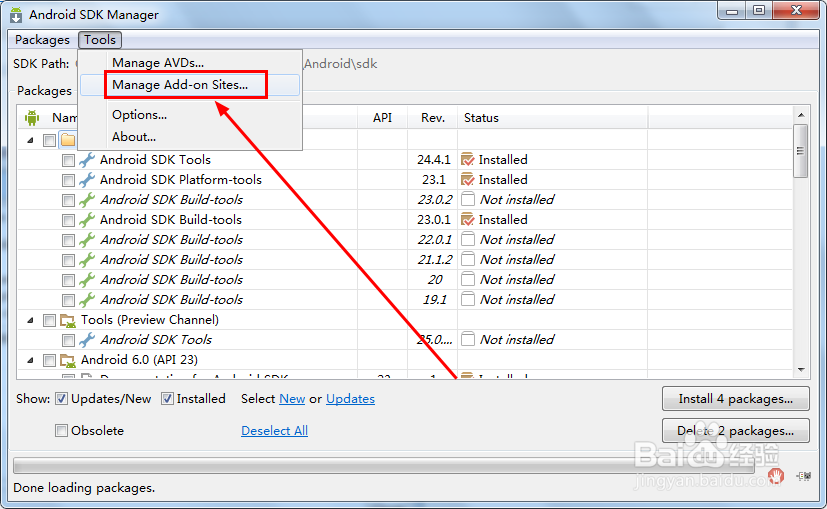Check the Tools (Preview Channel) group checkbox
Viewport: 827px width, 509px height.
coord(49,320)
